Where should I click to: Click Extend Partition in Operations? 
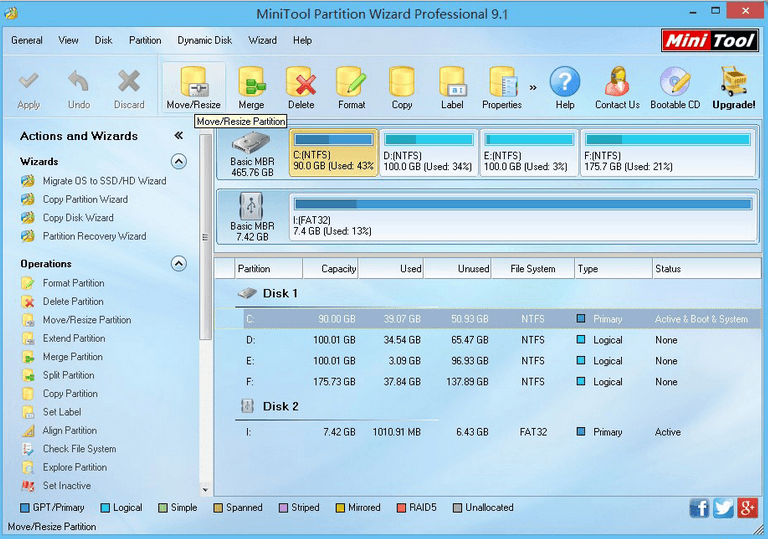[73, 338]
